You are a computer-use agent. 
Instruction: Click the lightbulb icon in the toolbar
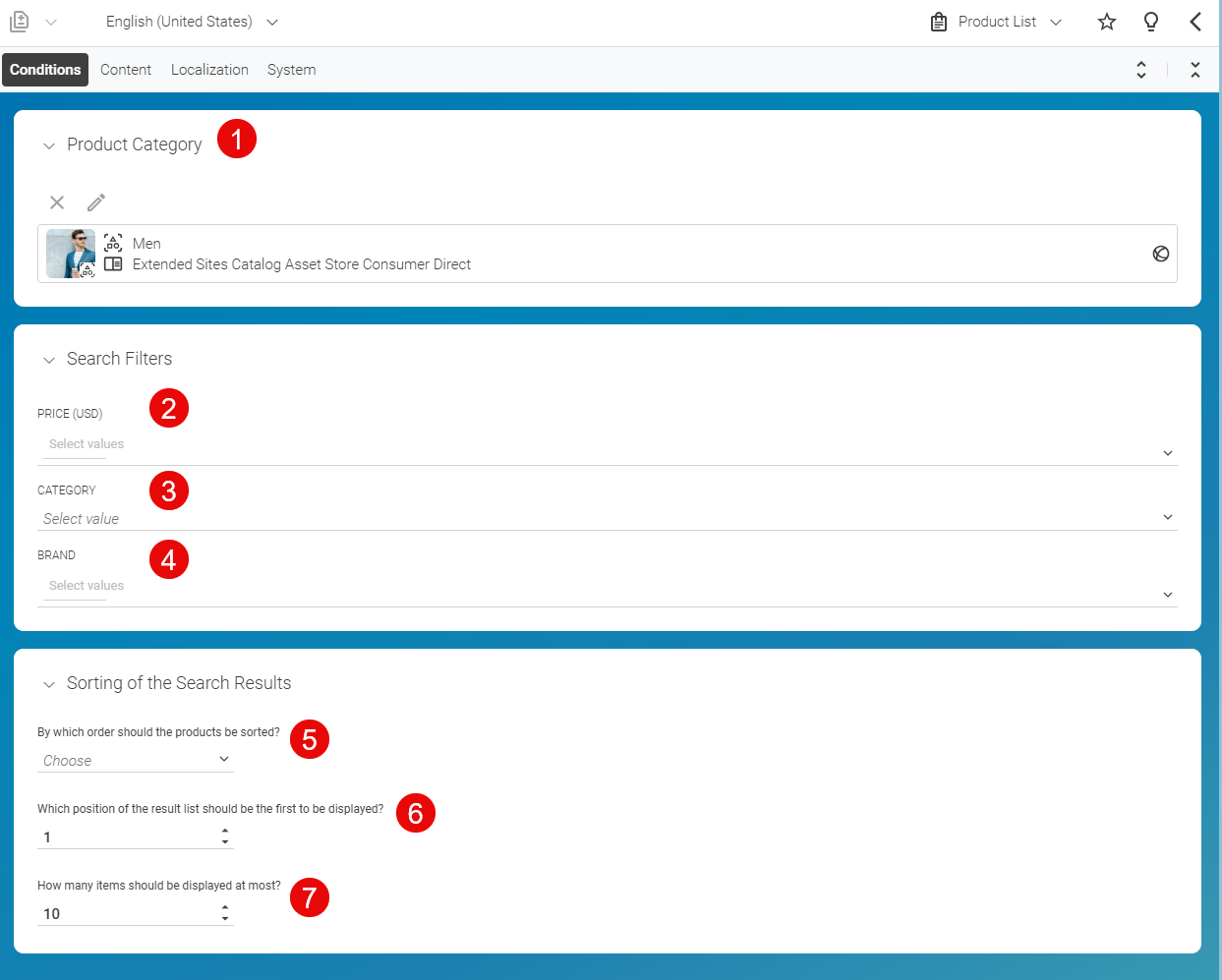click(1151, 21)
